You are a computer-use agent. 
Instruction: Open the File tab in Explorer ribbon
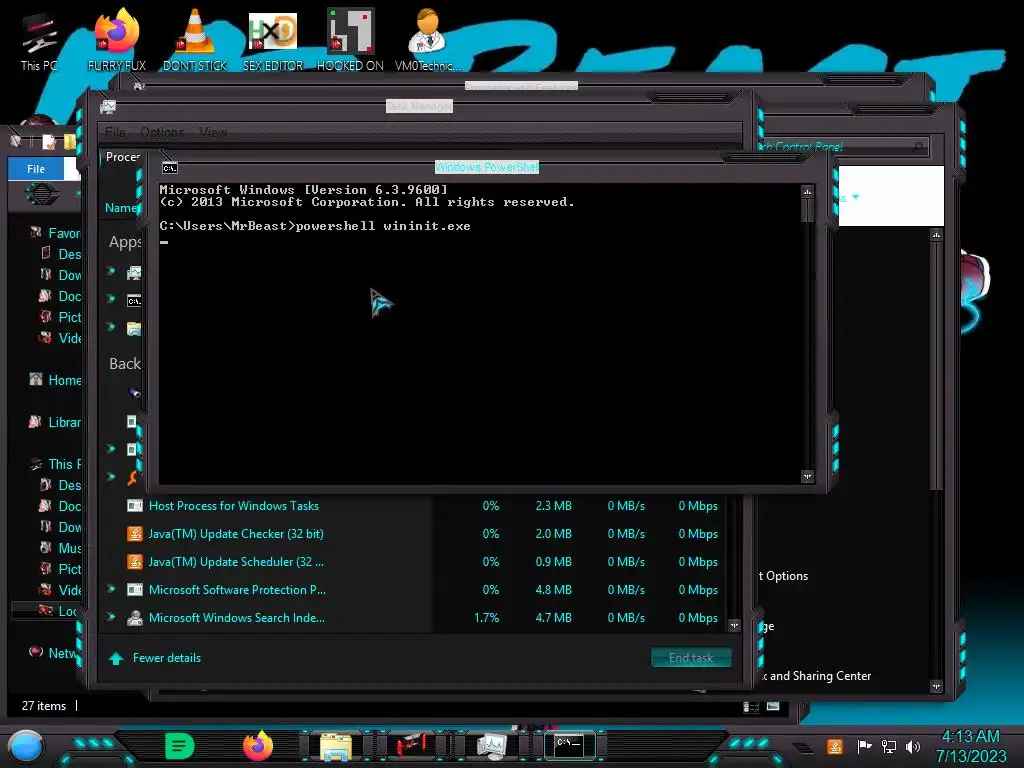(x=36, y=168)
